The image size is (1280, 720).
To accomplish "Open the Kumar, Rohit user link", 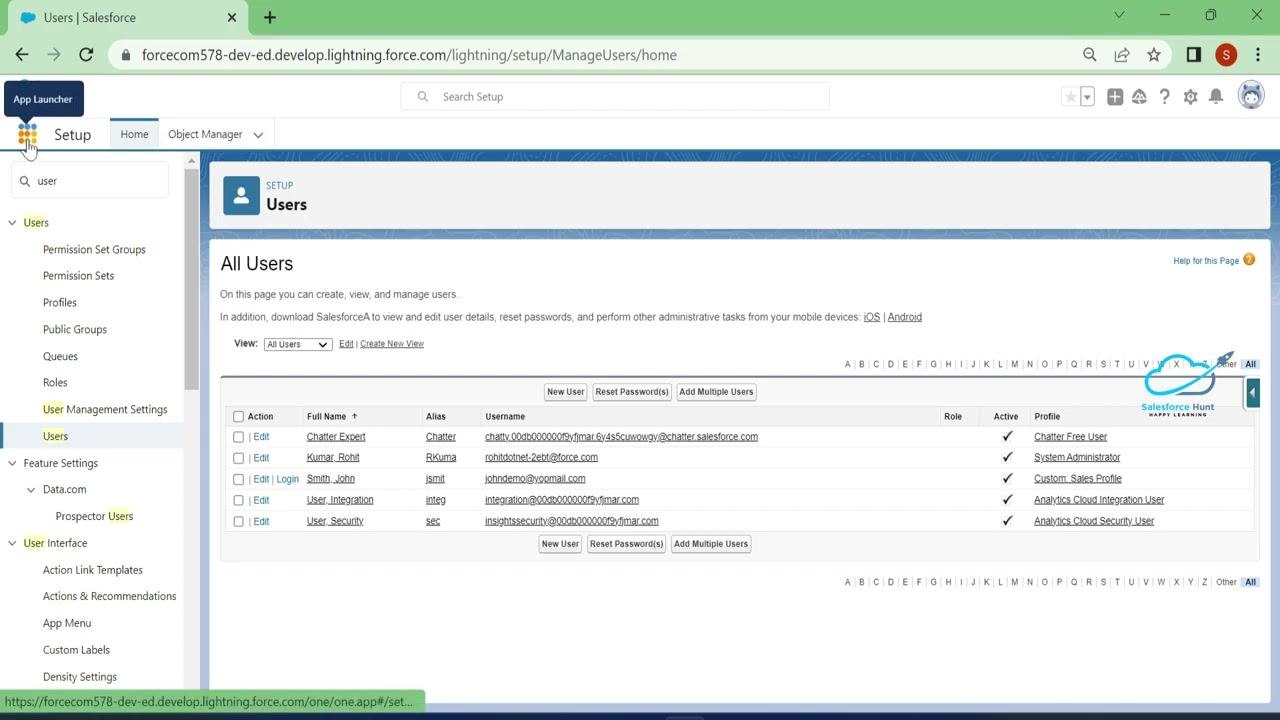I will click(333, 458).
